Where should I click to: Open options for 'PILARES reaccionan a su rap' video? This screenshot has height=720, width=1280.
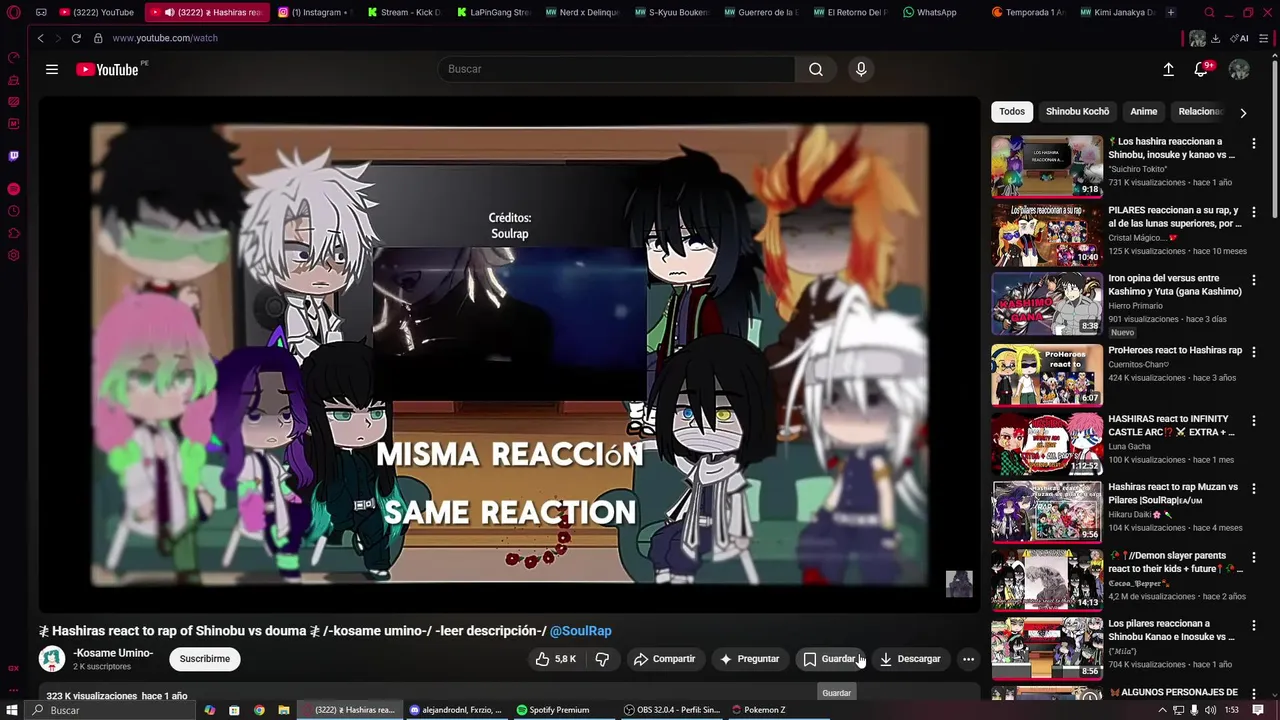click(1253, 213)
